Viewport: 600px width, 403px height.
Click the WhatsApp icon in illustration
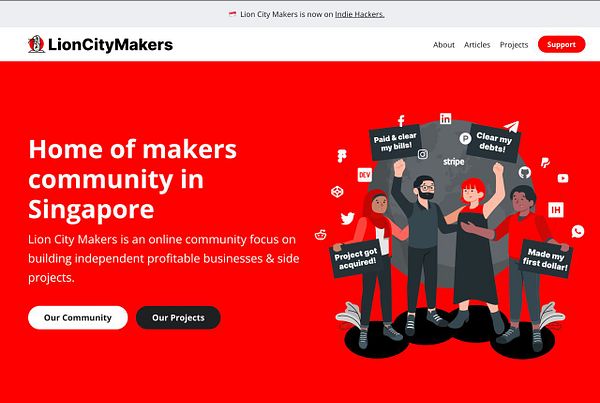point(578,231)
